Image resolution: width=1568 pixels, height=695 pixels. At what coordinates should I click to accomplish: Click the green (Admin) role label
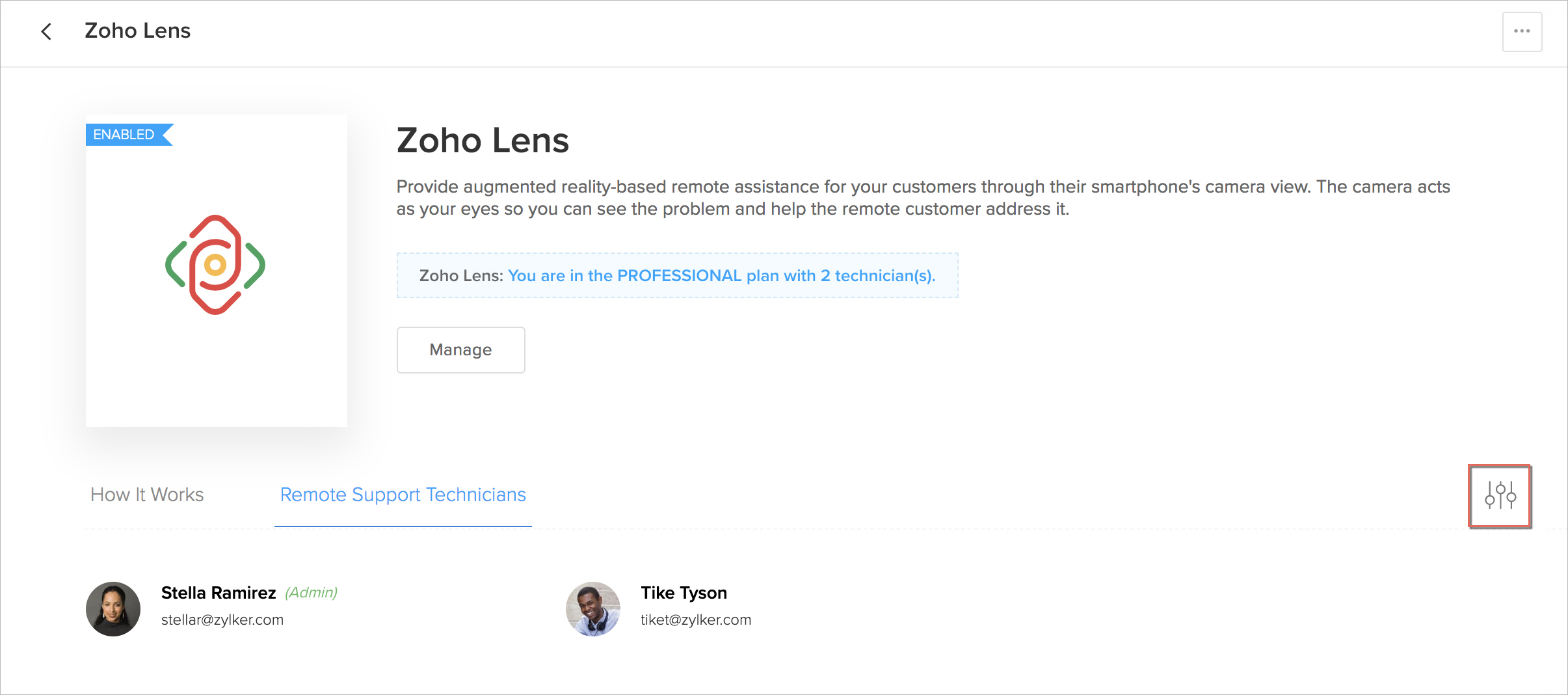point(311,593)
